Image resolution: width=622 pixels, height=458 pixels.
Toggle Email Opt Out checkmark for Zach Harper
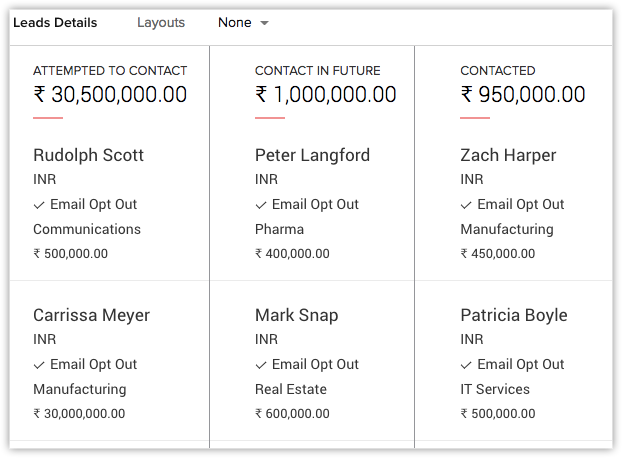click(x=466, y=205)
